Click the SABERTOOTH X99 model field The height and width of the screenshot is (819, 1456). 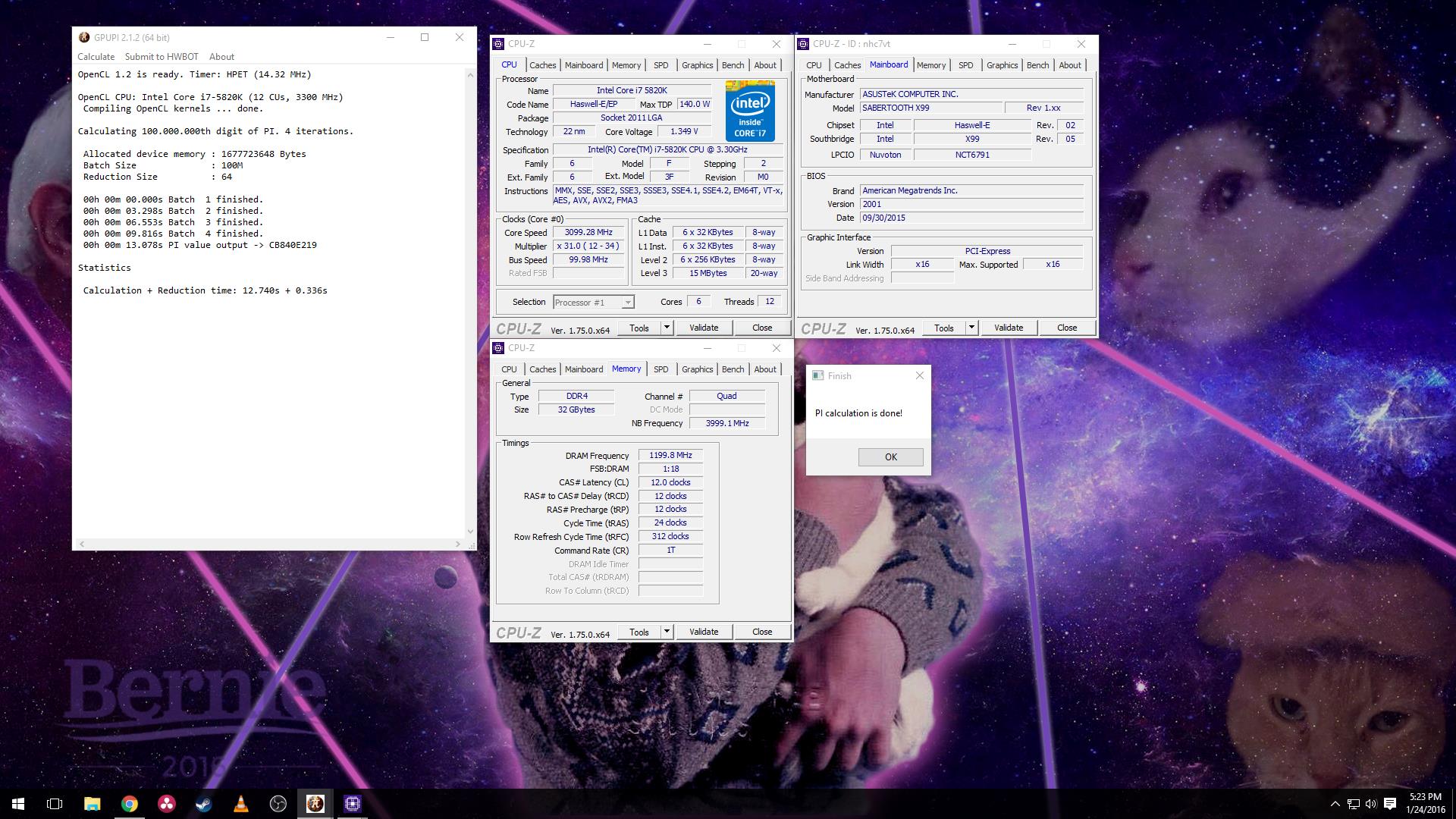[x=931, y=108]
